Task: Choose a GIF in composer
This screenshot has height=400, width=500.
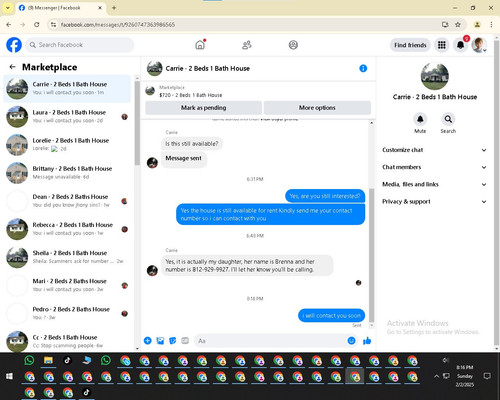Action: click(185, 341)
